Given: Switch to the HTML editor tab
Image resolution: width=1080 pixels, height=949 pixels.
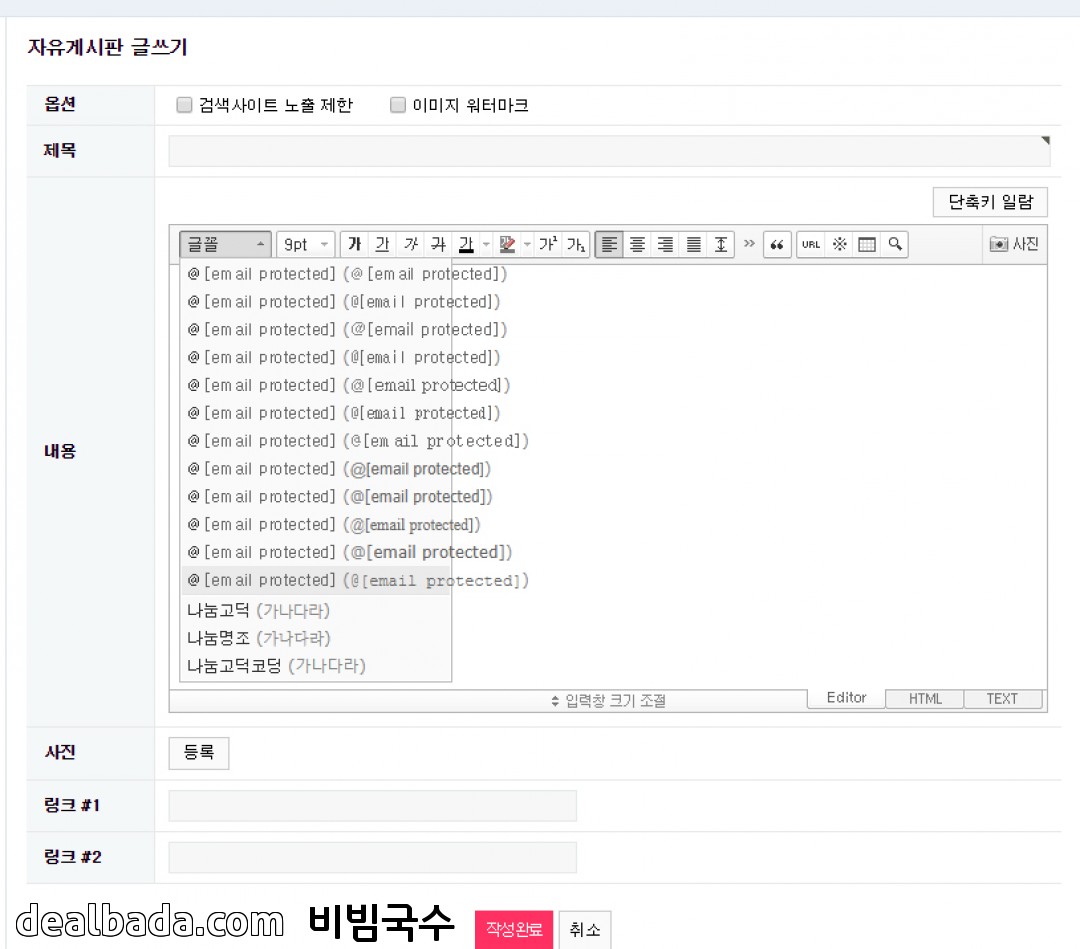Looking at the screenshot, I should click(925, 699).
